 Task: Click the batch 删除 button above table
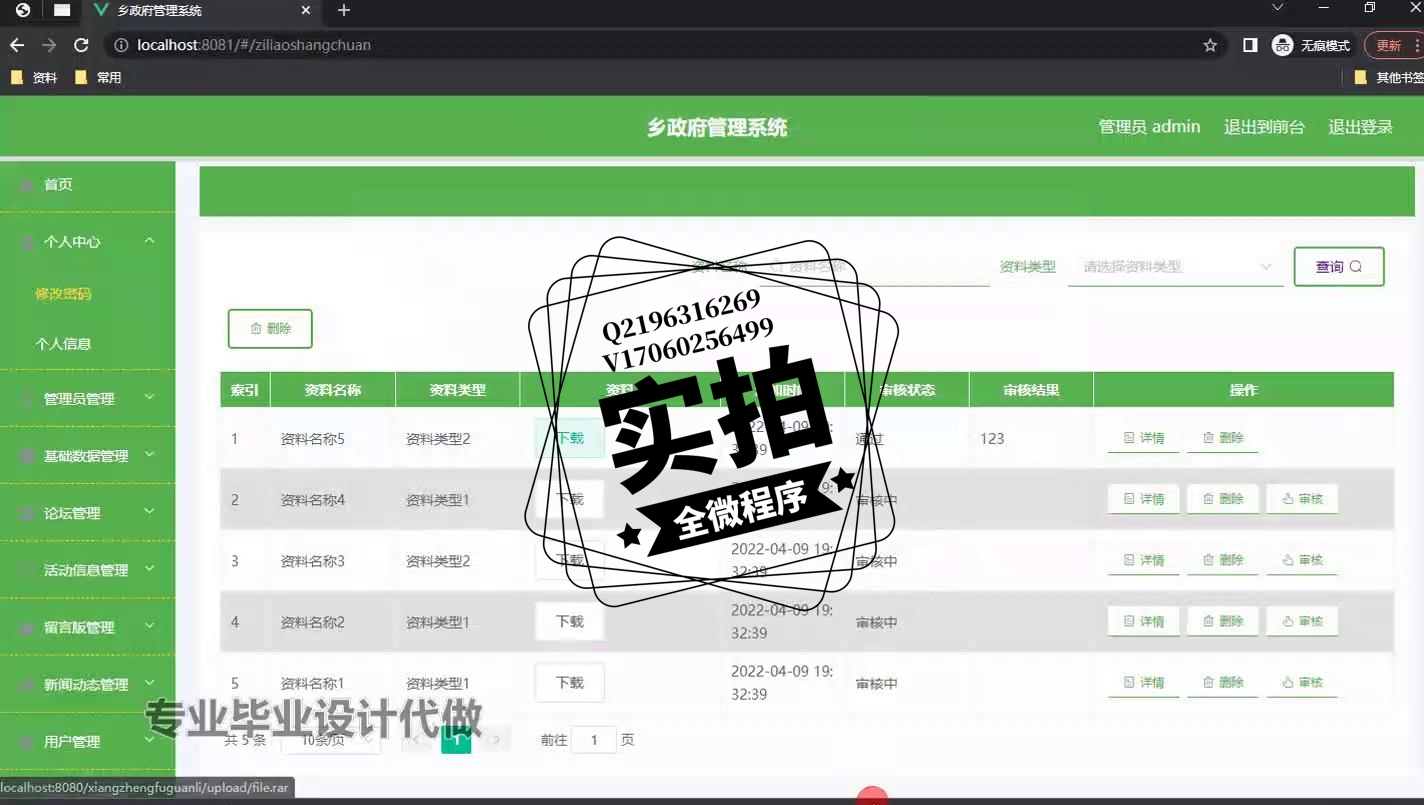tap(270, 329)
